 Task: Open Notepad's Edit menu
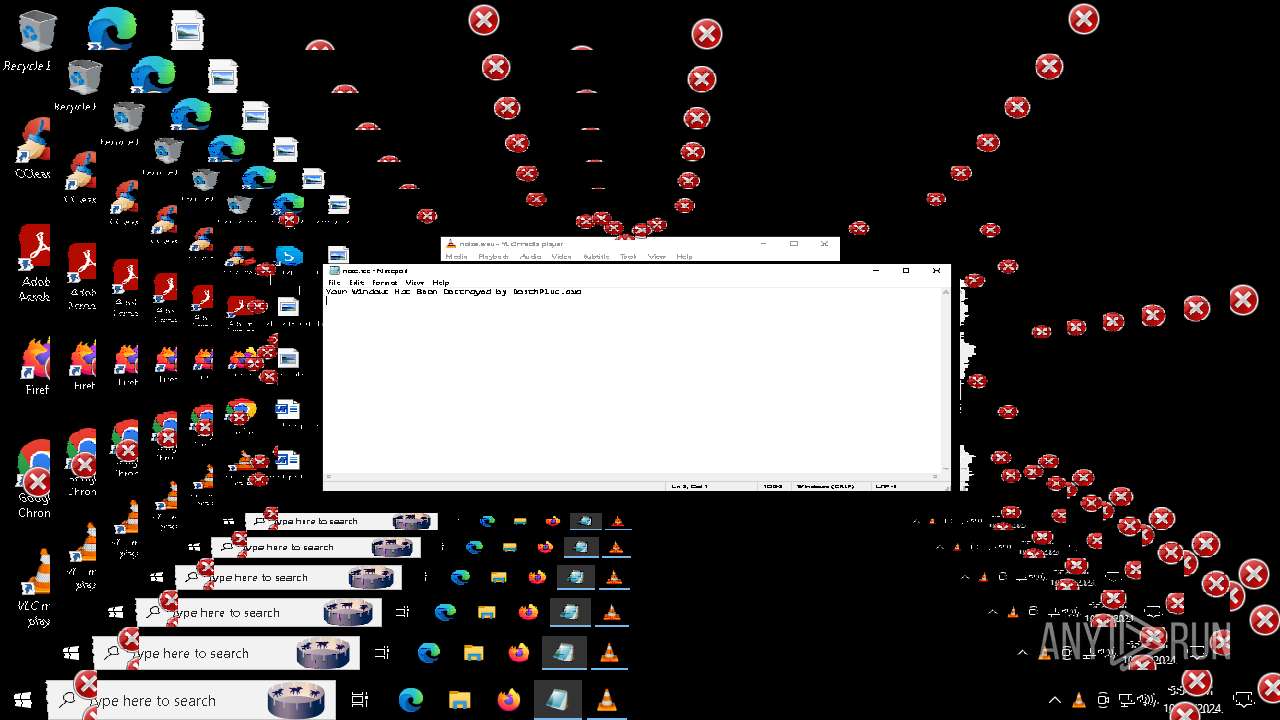tap(356, 283)
